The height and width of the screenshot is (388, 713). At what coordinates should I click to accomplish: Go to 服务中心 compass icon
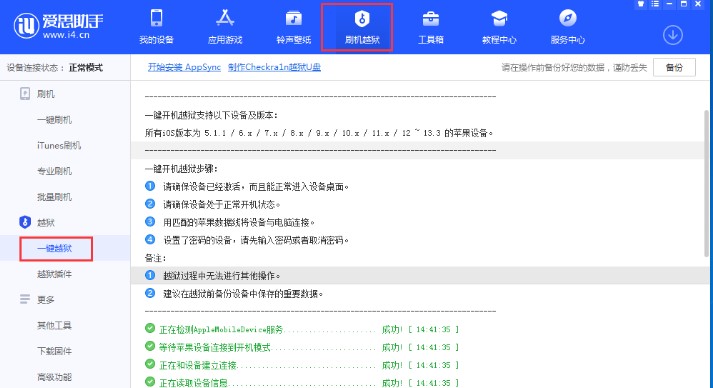click(567, 26)
